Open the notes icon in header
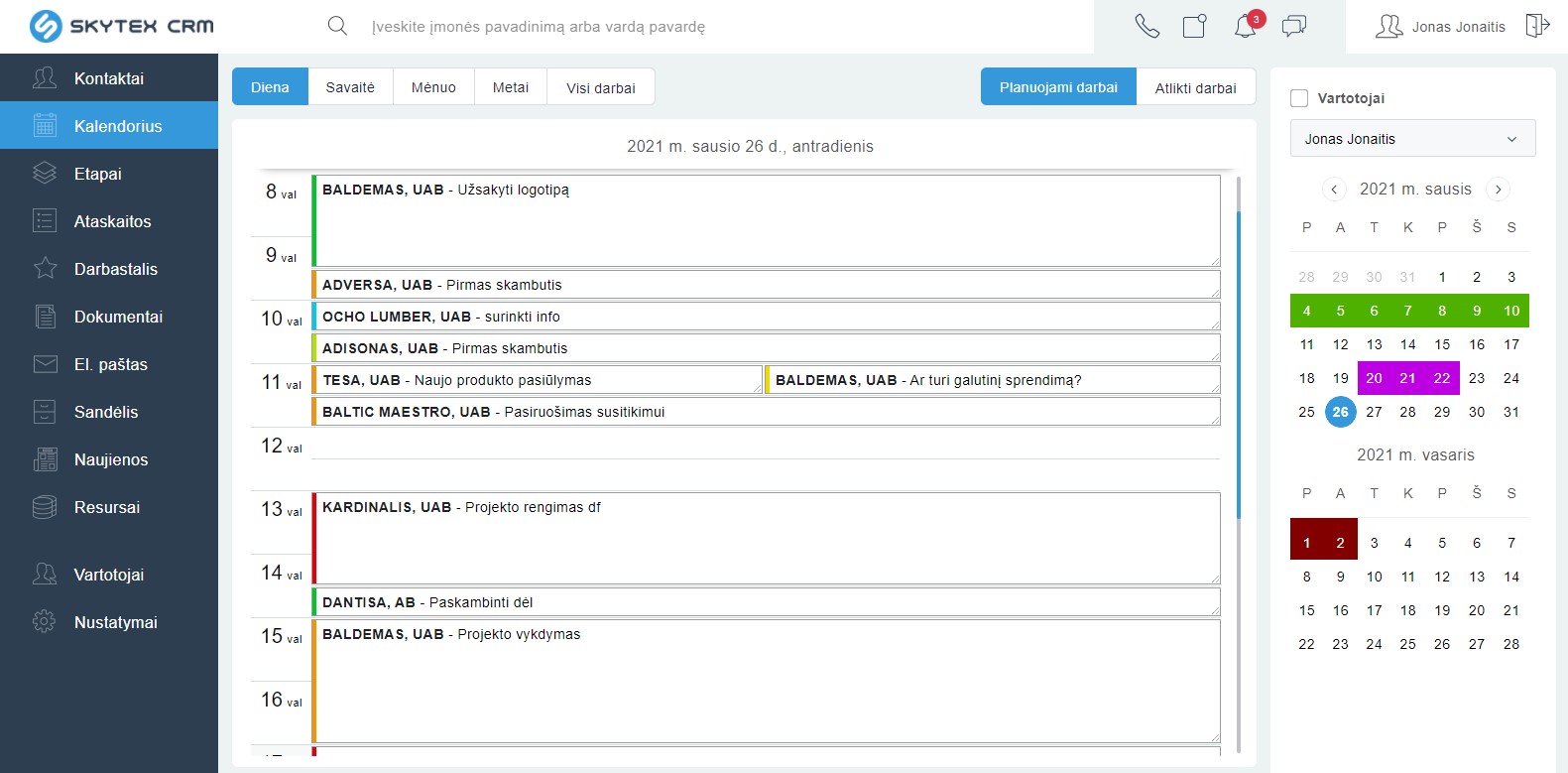 [1195, 26]
